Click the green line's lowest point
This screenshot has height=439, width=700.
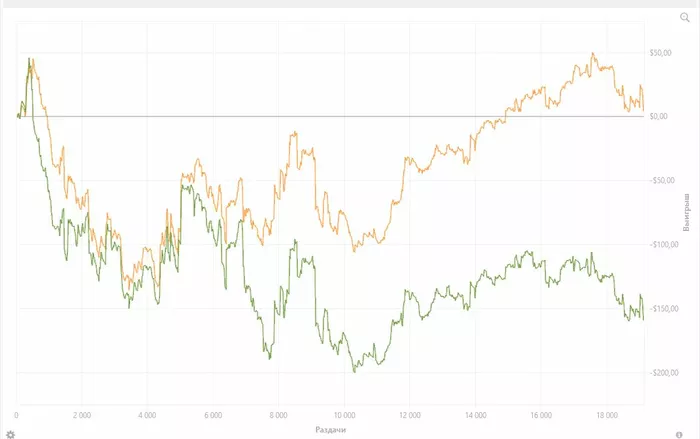(x=354, y=371)
